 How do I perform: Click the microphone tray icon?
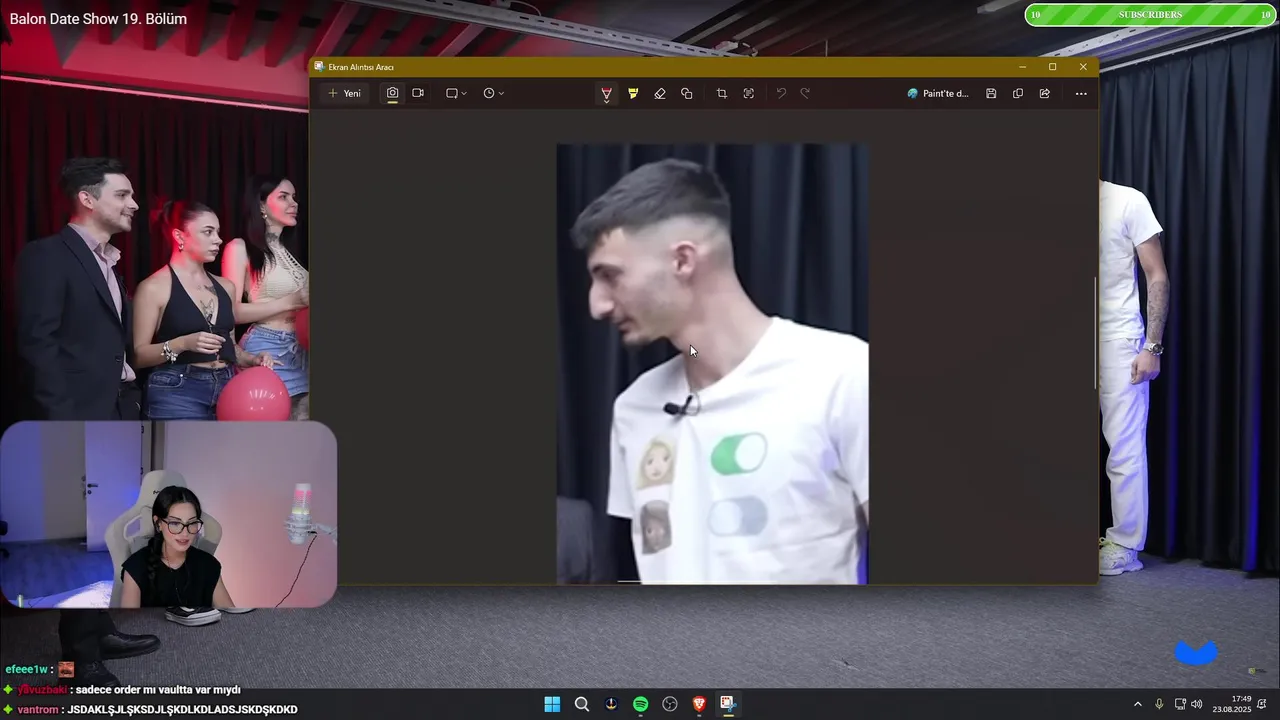tap(1159, 704)
